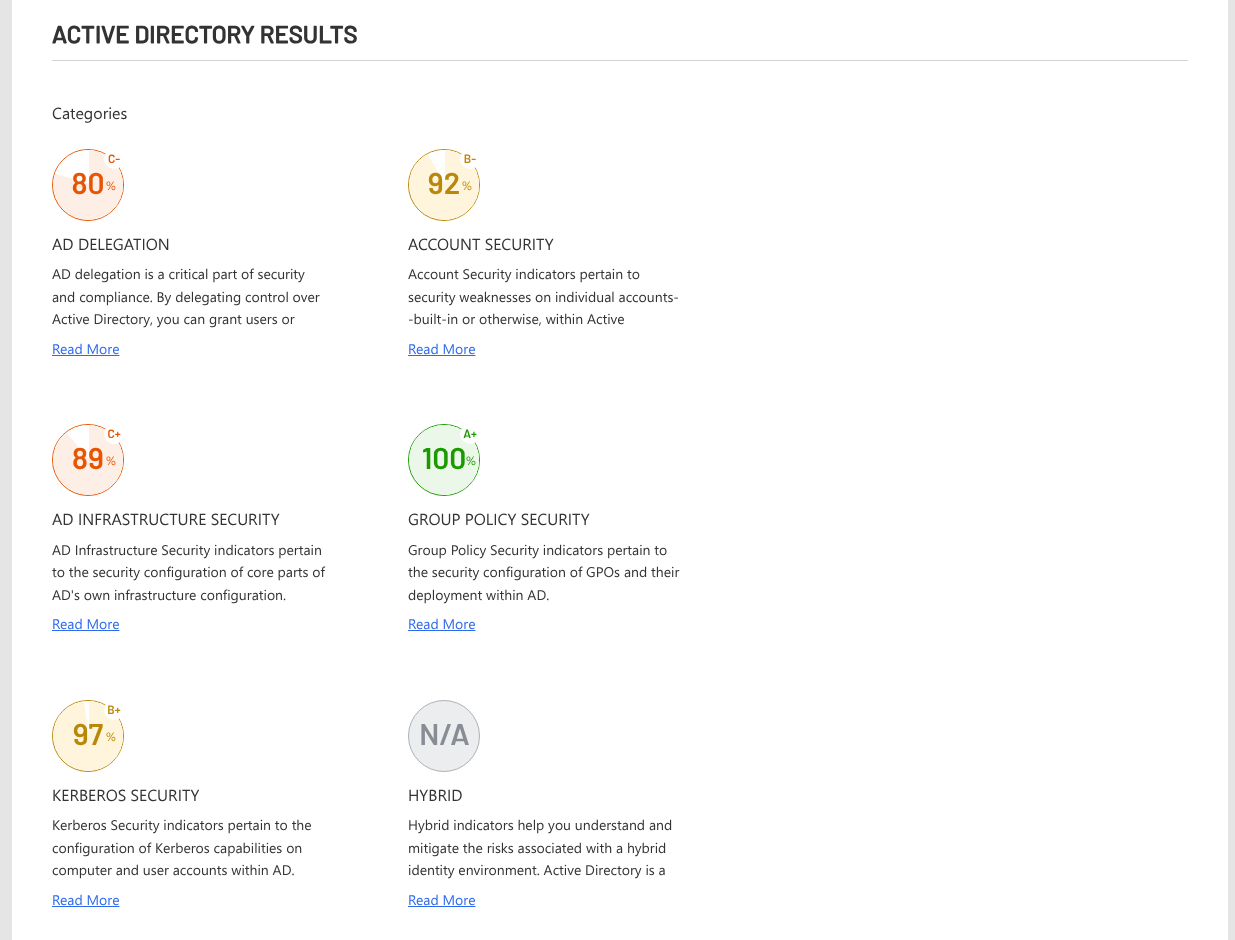Screen dimensions: 1235x940
Task: Click the AD Infrastructure Security 89% gauge
Action: pos(88,460)
